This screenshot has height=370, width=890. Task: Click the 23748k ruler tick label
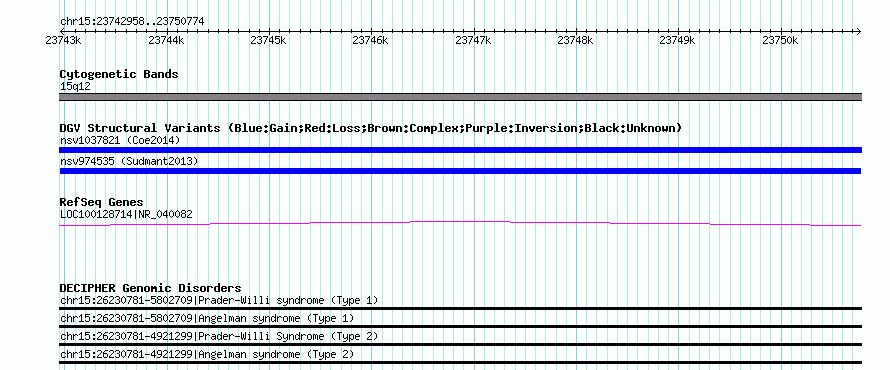pos(576,40)
